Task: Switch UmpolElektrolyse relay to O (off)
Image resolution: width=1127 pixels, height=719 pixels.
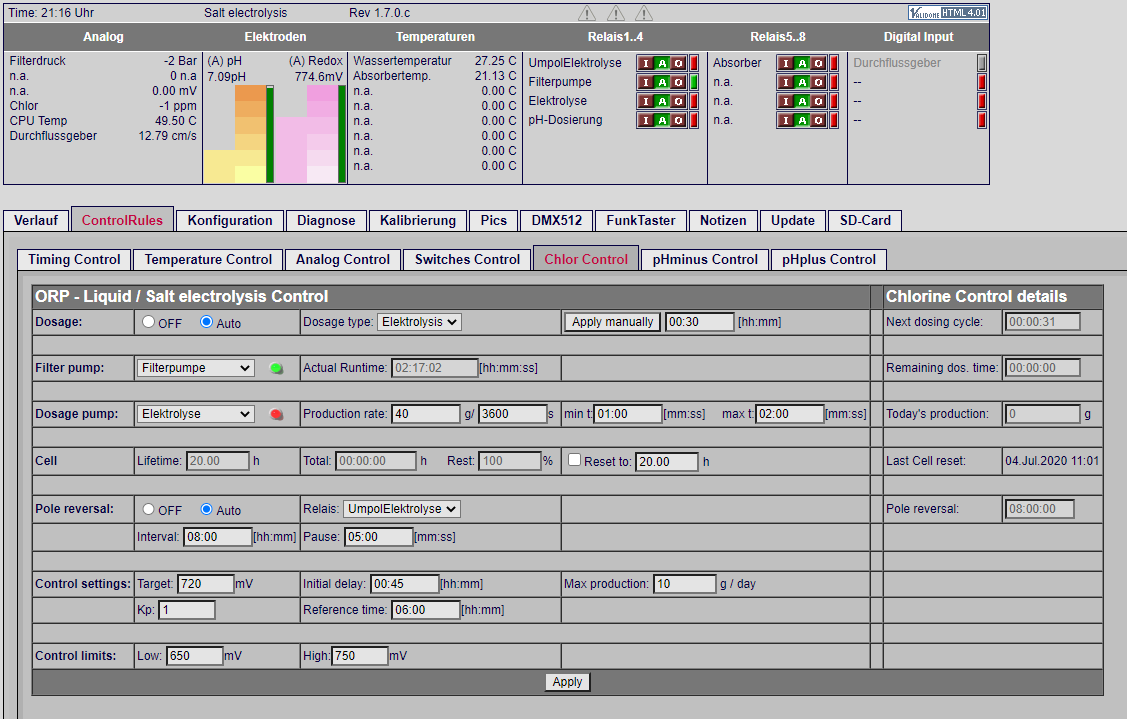Action: 678,63
